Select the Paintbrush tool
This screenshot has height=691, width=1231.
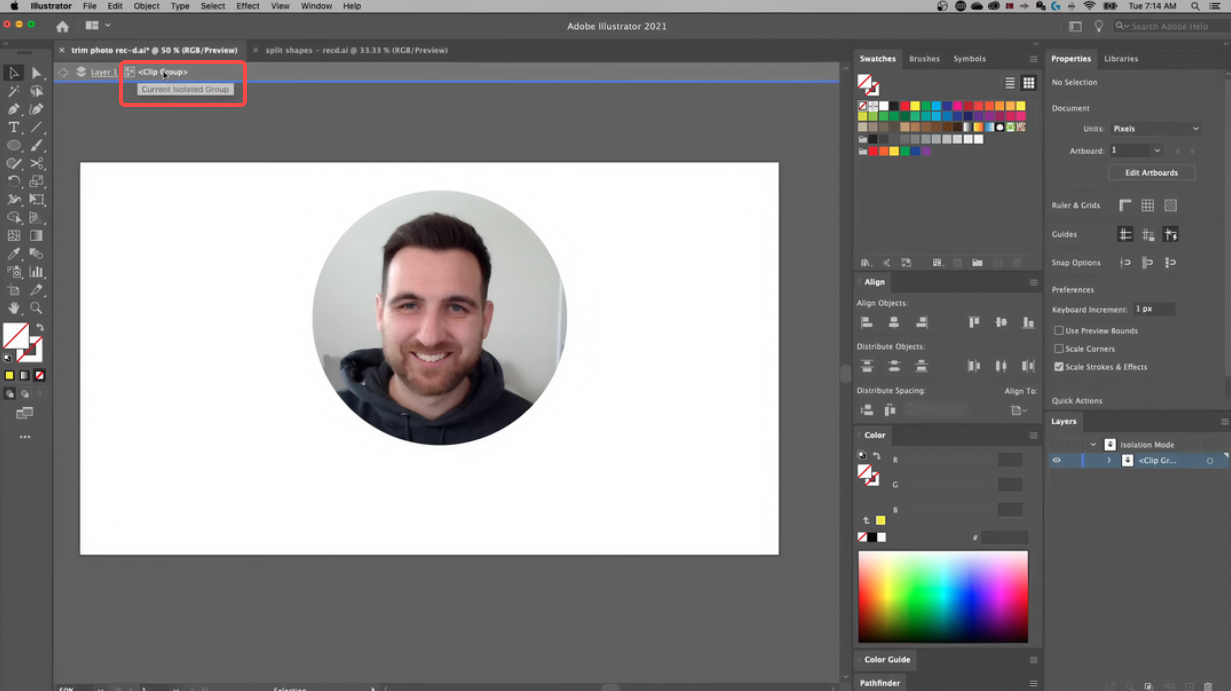point(36,145)
